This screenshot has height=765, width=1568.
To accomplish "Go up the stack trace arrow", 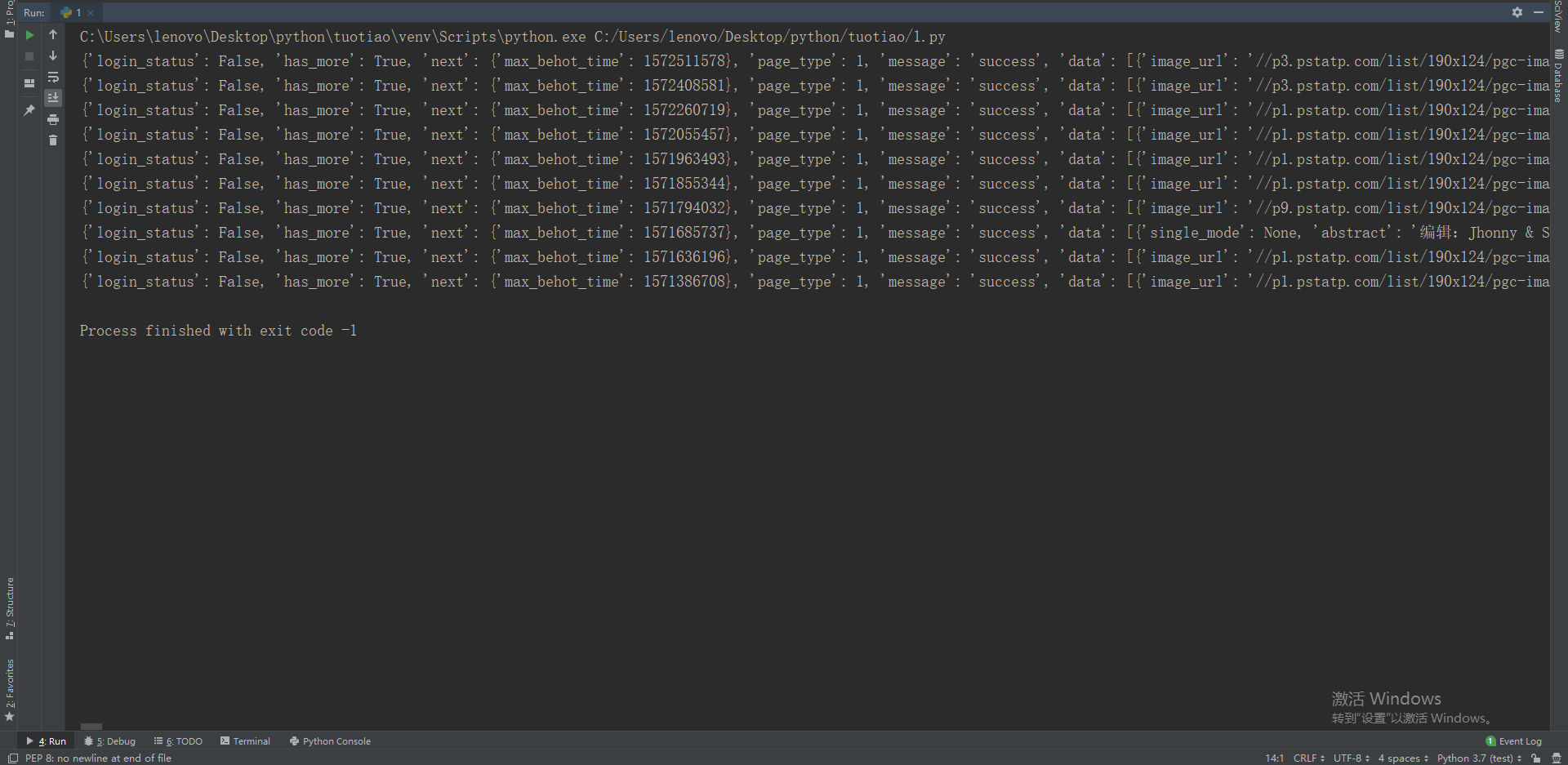I will [53, 34].
